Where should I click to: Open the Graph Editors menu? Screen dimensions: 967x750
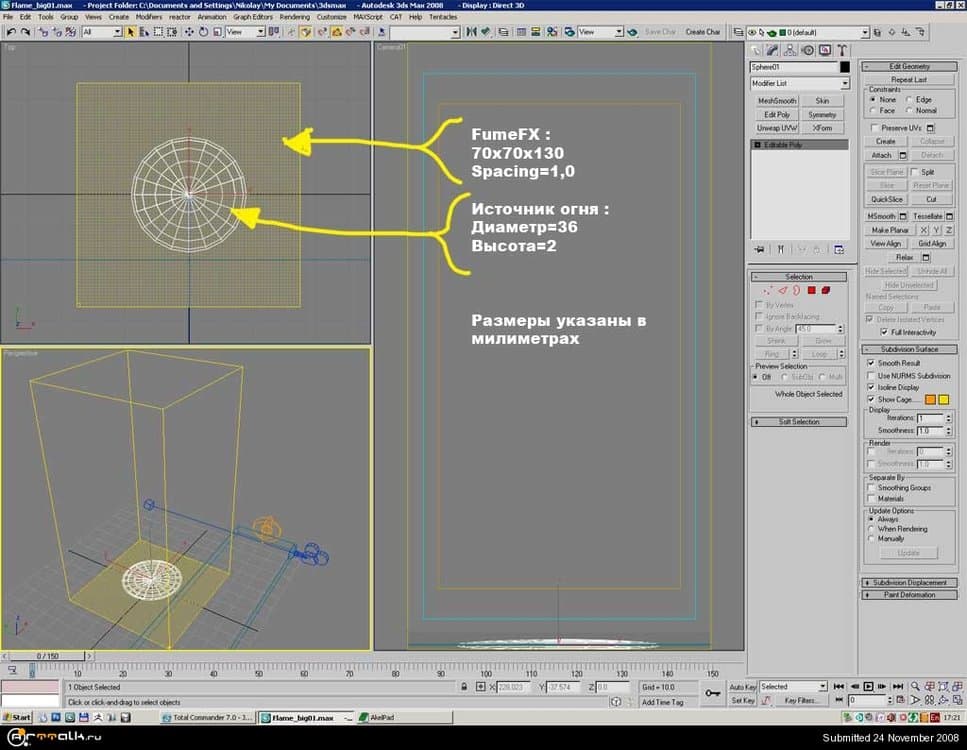(253, 17)
